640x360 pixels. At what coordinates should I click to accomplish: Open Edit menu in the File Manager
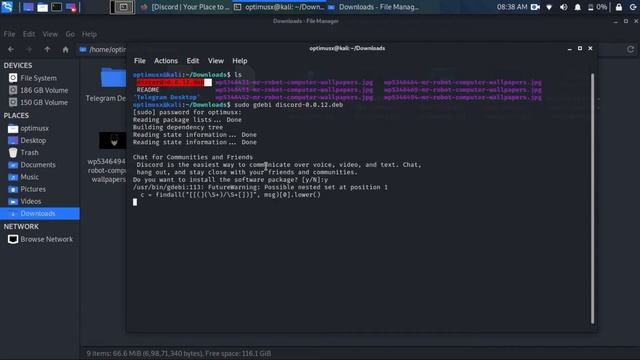coord(29,34)
